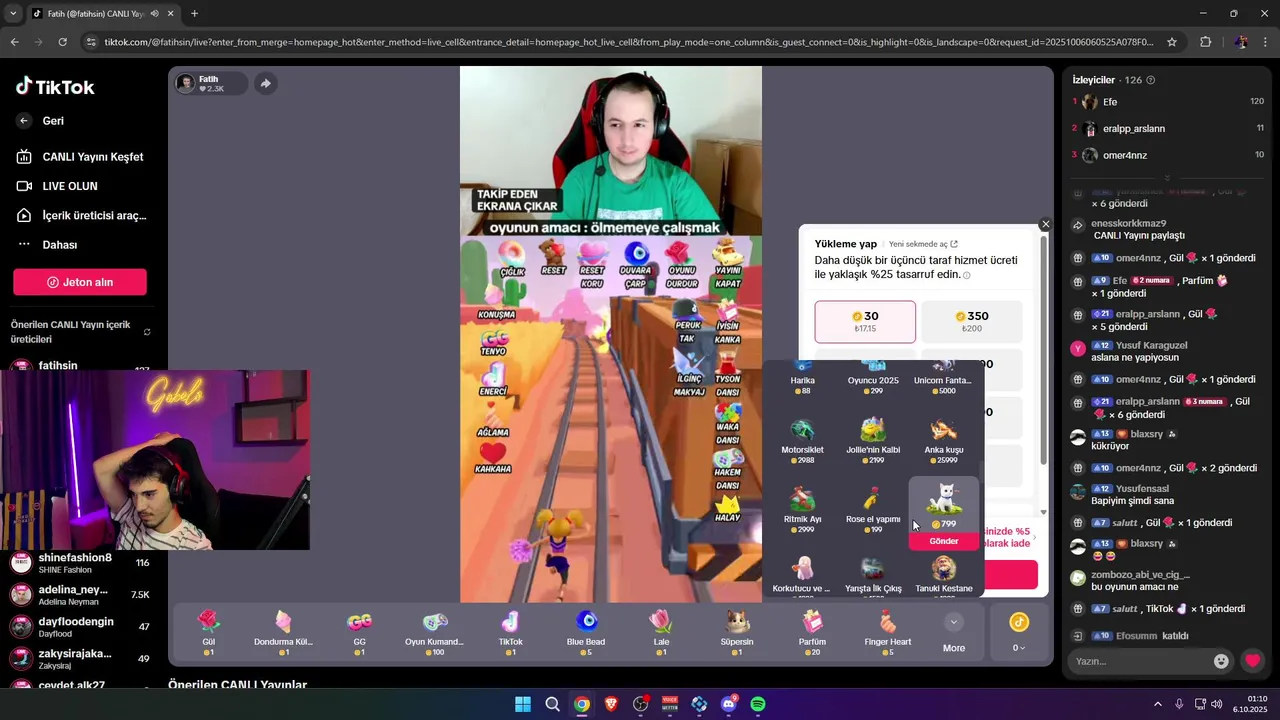Image resolution: width=1280 pixels, height=720 pixels.
Task: Open Brave browser from the taskbar
Action: pyautogui.click(x=611, y=704)
